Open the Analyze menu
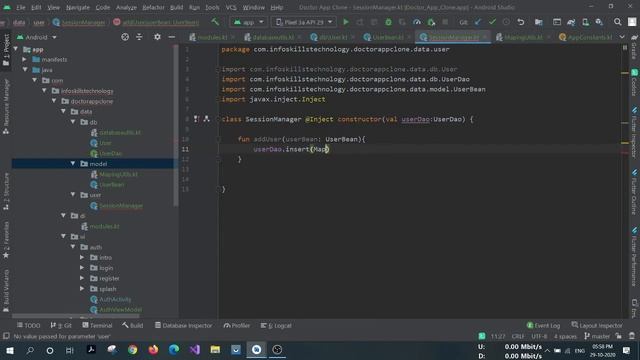This screenshot has width=640, height=360. coord(126,7)
